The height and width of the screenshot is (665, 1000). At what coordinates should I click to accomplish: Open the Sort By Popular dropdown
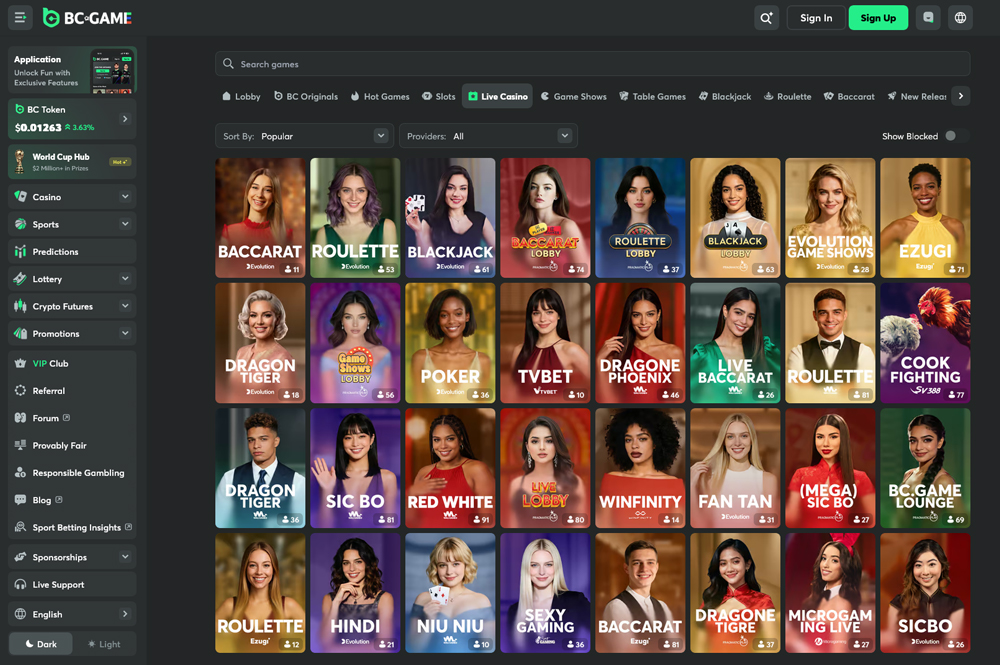(304, 136)
